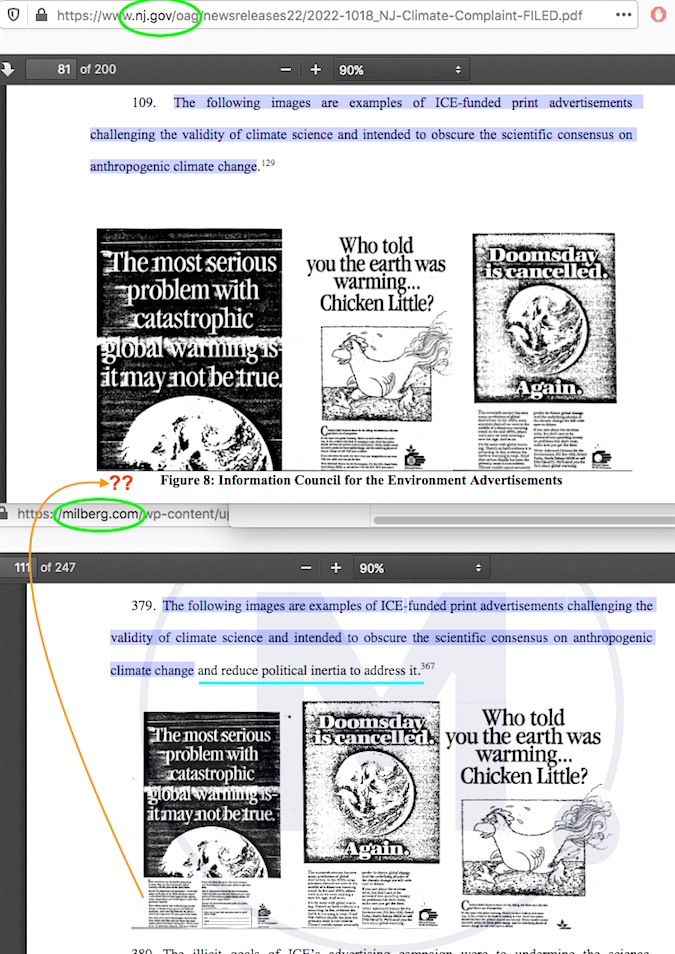
Task: Click the next page arrow in the upper PDF toolbar
Action: pos(8,69)
